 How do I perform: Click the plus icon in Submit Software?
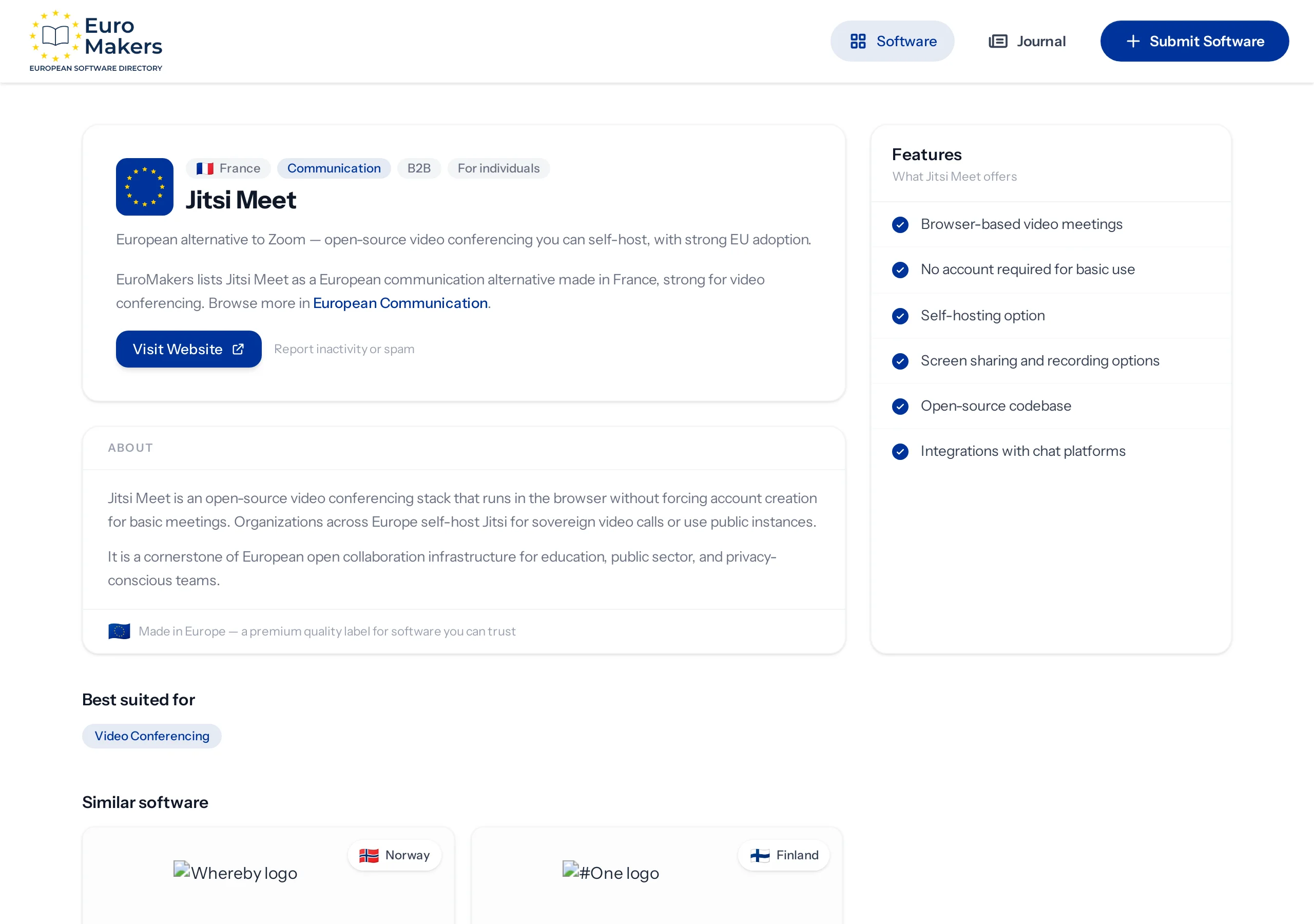(x=1133, y=41)
